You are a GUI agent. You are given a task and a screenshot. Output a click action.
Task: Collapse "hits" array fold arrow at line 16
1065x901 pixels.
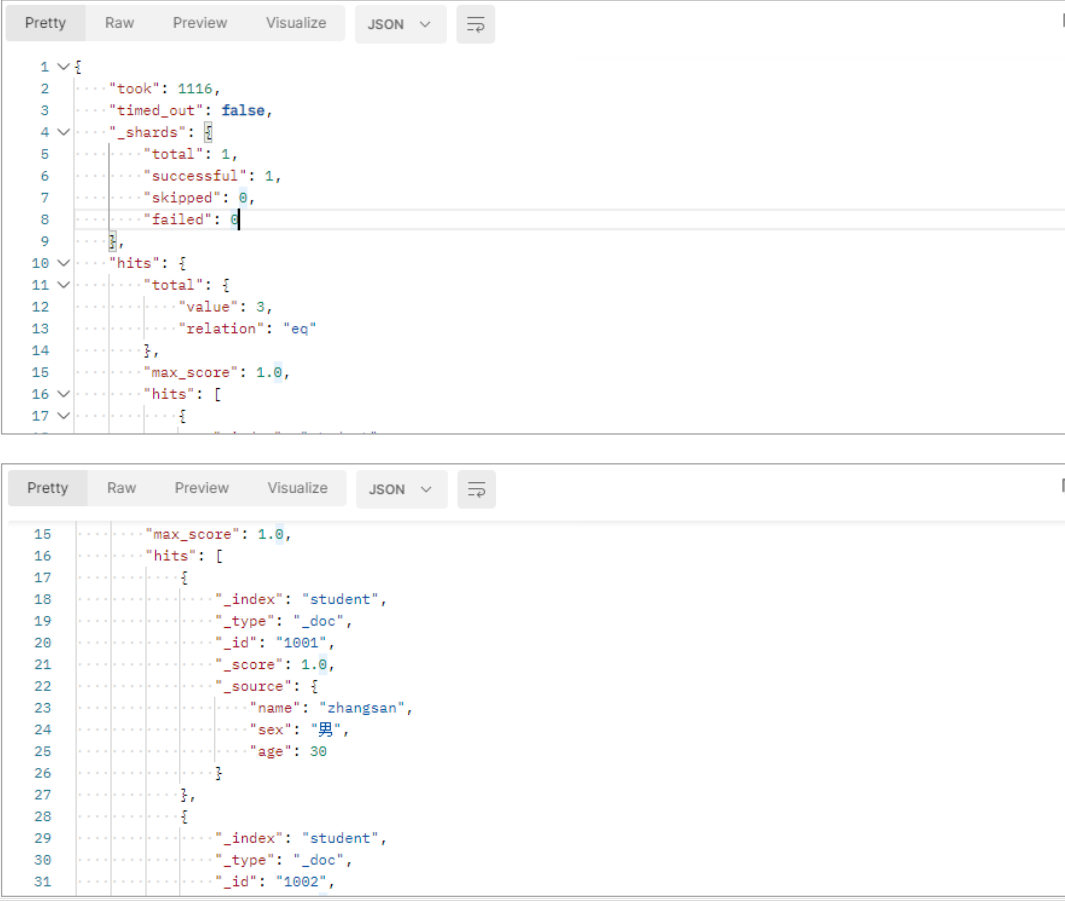pyautogui.click(x=63, y=394)
